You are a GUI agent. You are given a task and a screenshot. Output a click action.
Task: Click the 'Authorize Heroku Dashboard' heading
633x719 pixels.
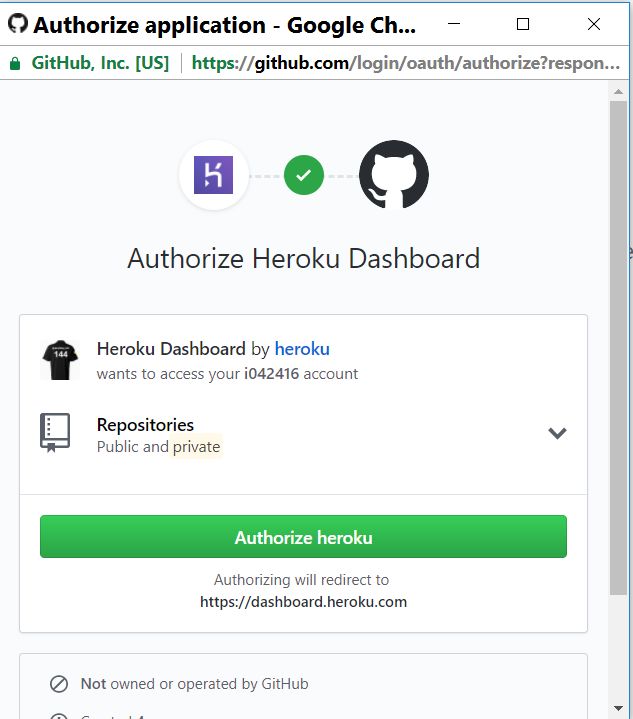pos(304,258)
